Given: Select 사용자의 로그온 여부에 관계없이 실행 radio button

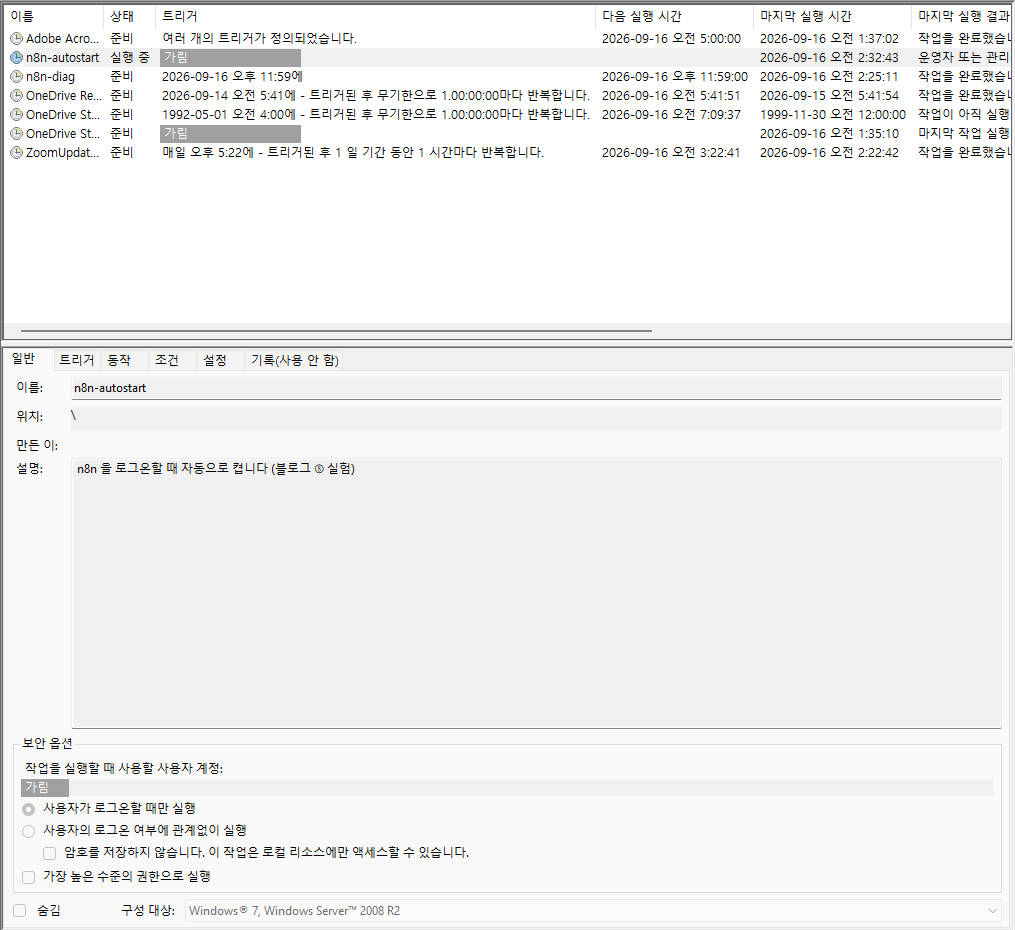Looking at the screenshot, I should pos(28,831).
